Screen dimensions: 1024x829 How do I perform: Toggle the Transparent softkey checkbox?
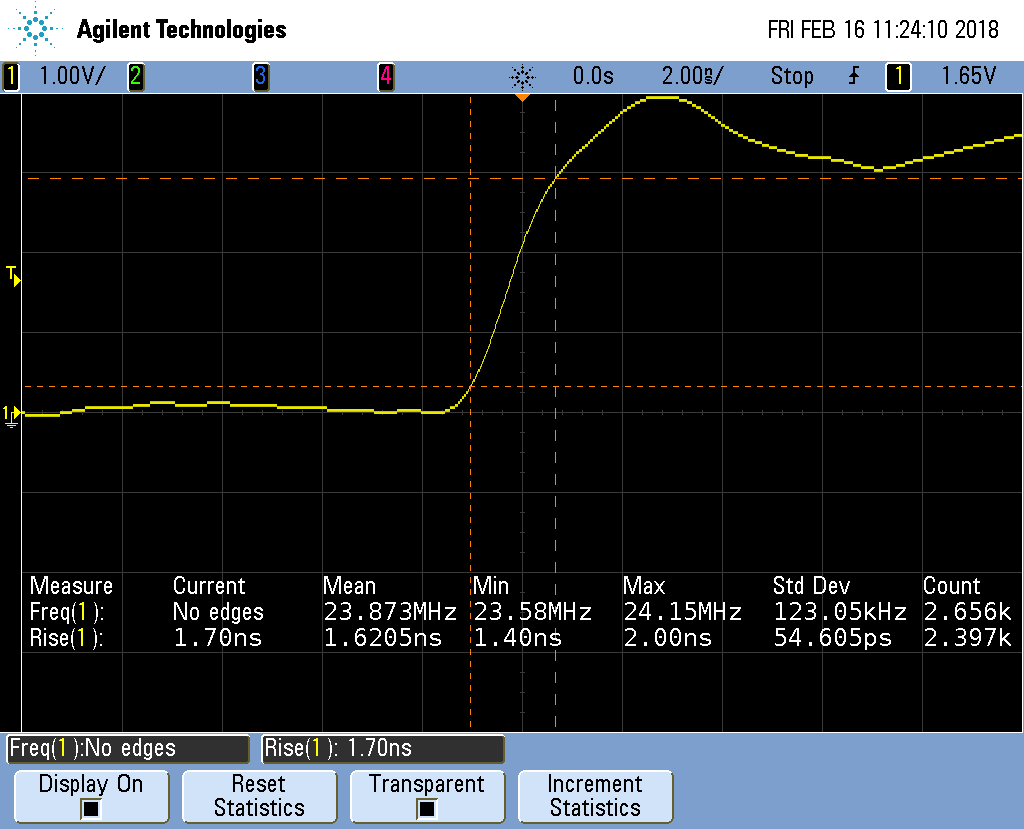point(426,808)
